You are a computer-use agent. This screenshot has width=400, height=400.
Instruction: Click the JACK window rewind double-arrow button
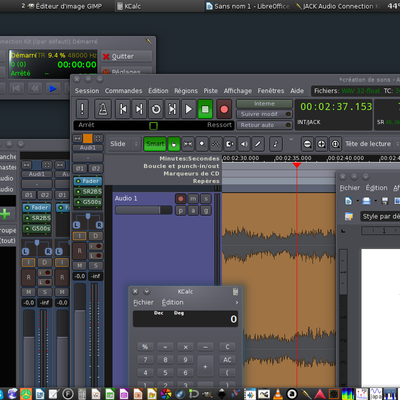[35, 89]
